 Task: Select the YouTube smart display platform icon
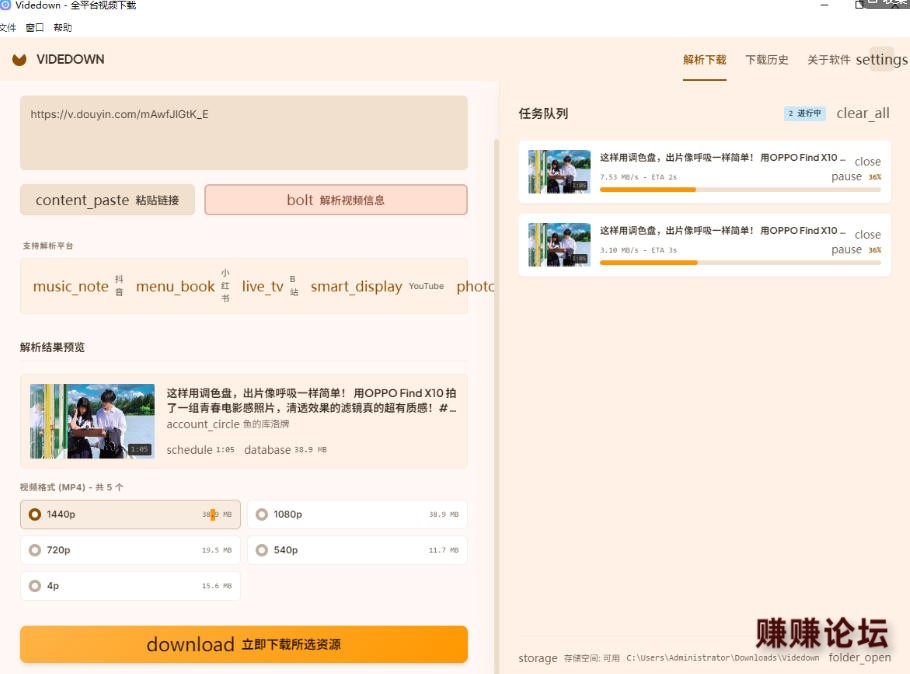356,286
